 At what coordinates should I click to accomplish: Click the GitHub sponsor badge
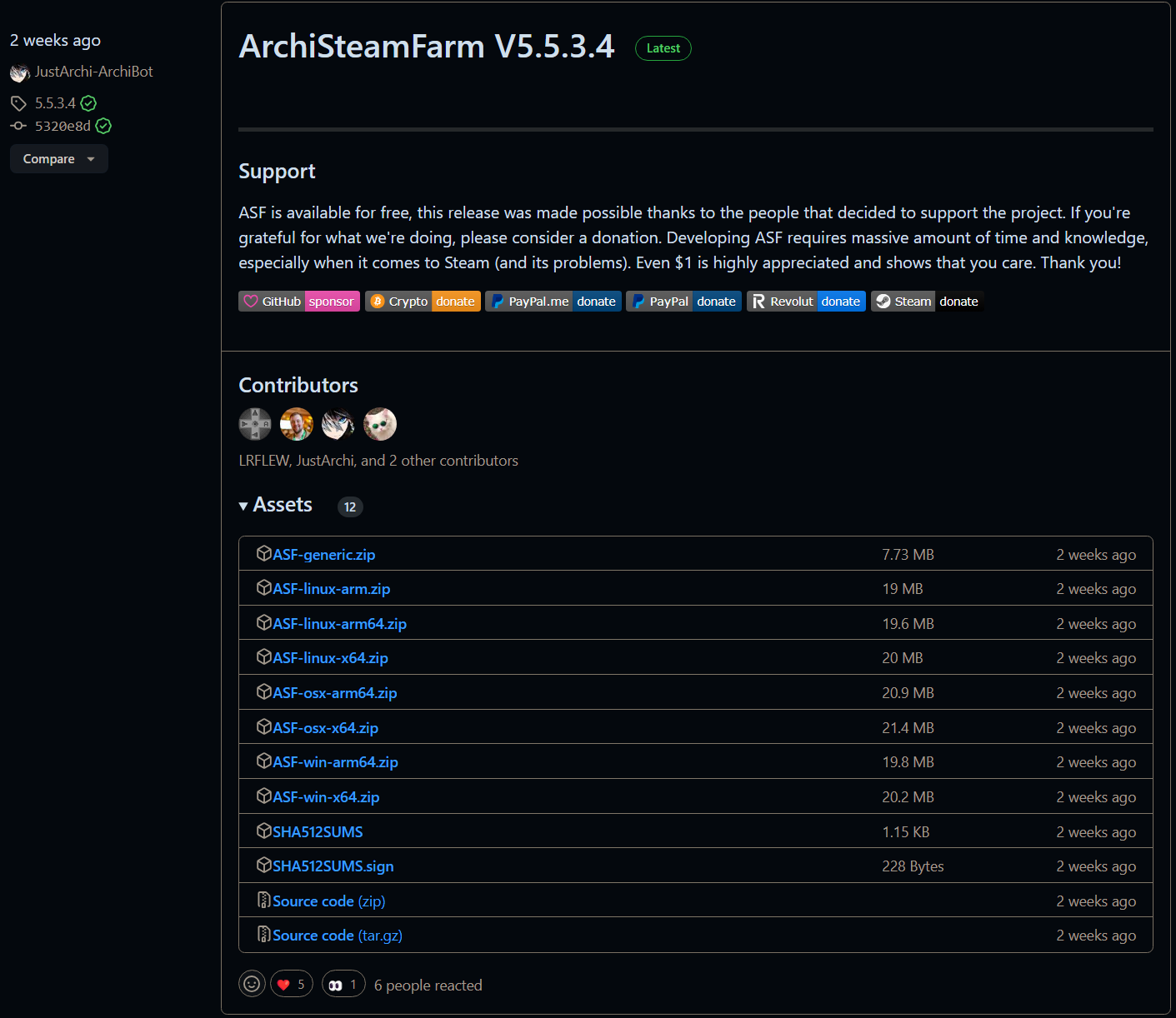299,302
